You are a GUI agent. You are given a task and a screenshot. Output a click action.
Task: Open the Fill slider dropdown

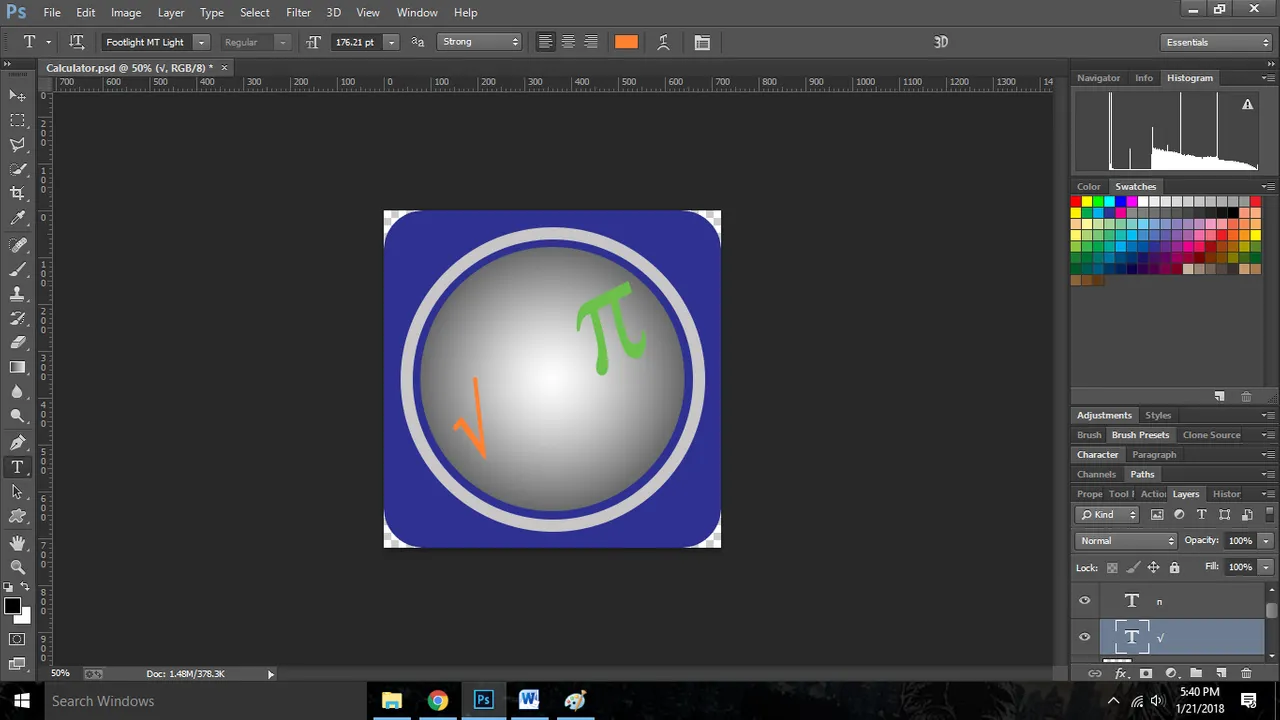pos(1266,567)
